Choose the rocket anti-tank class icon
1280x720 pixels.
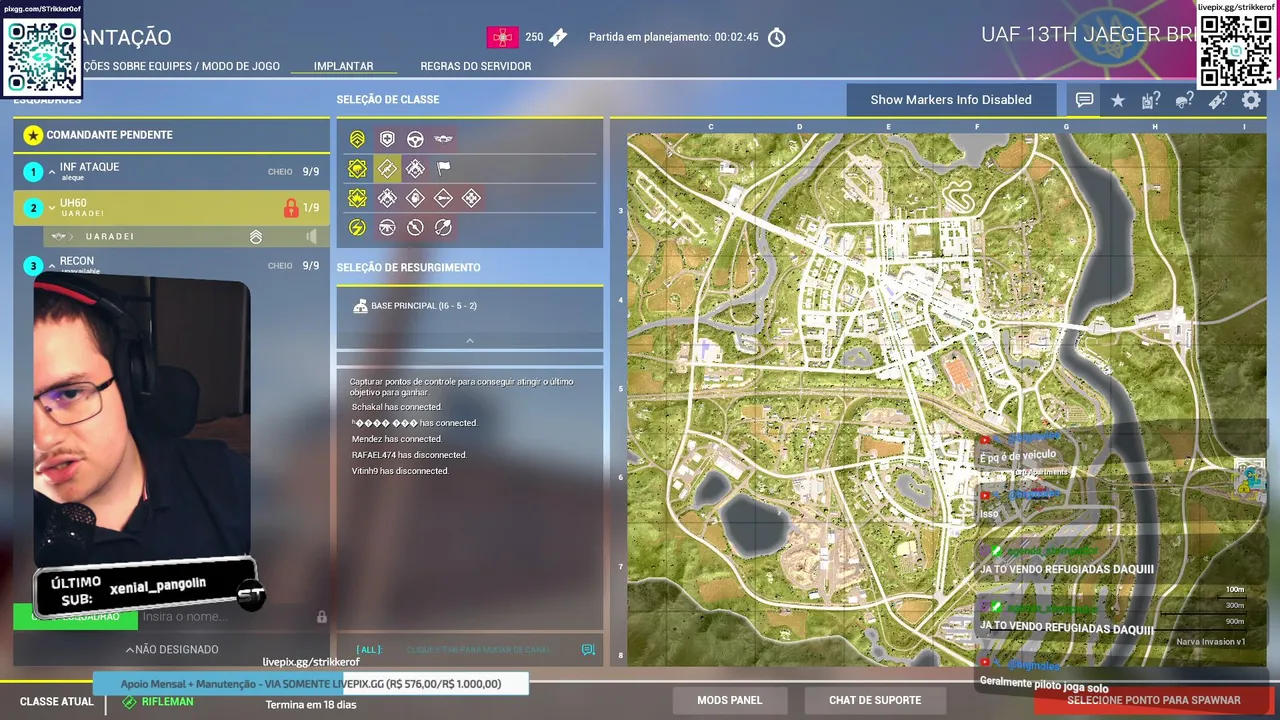point(443,199)
